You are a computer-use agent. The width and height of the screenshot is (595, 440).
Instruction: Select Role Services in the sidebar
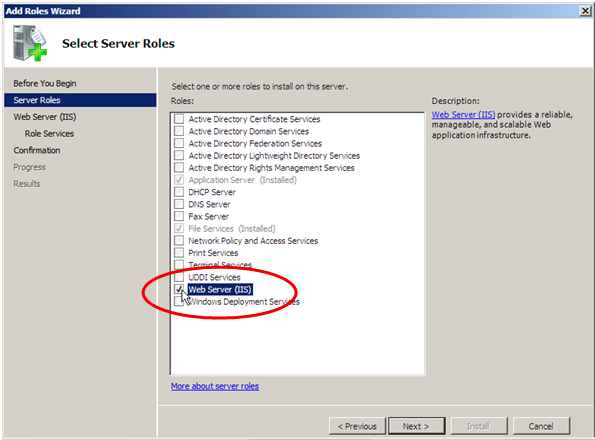click(49, 134)
